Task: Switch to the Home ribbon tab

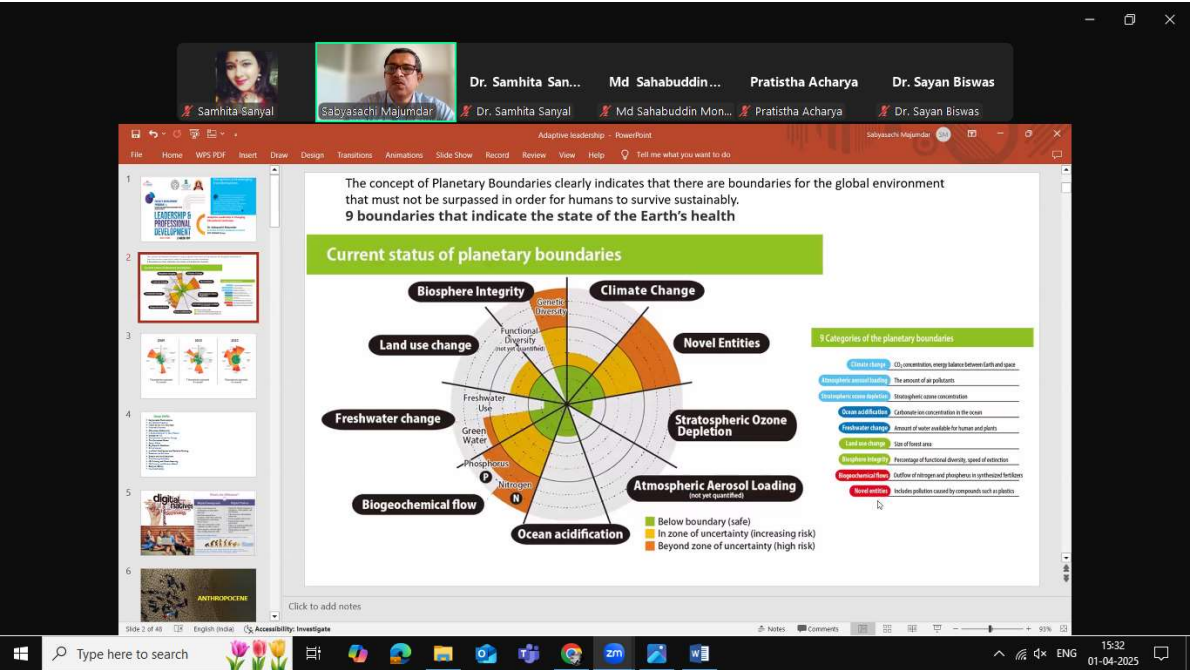Action: coord(172,155)
